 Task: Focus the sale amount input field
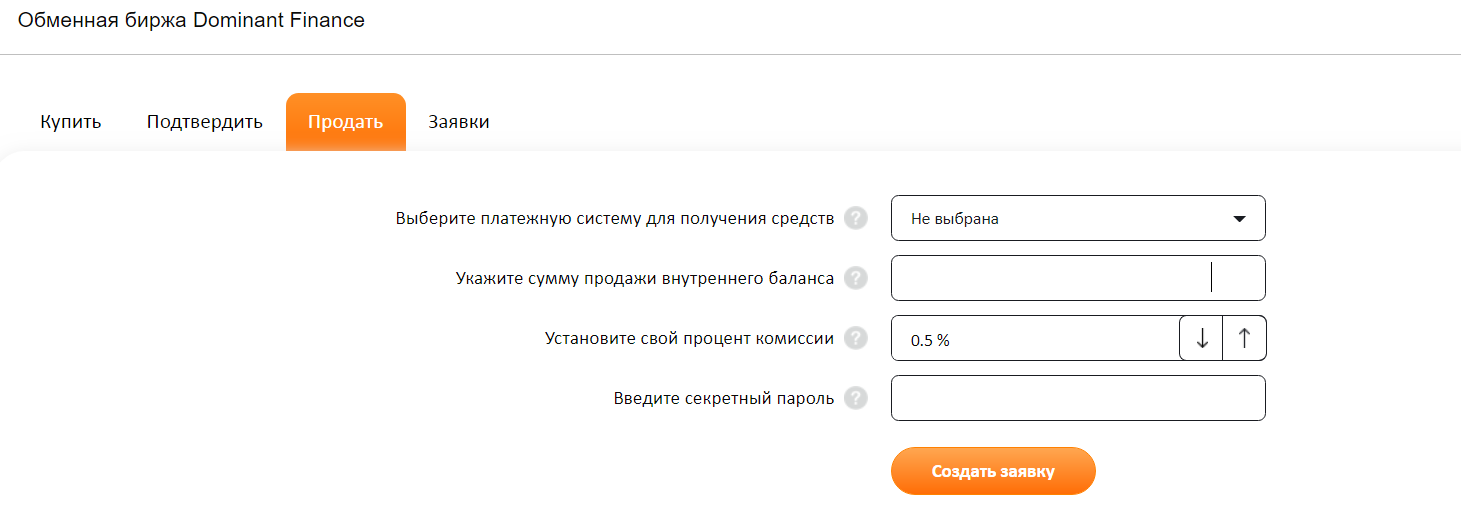tap(1078, 278)
